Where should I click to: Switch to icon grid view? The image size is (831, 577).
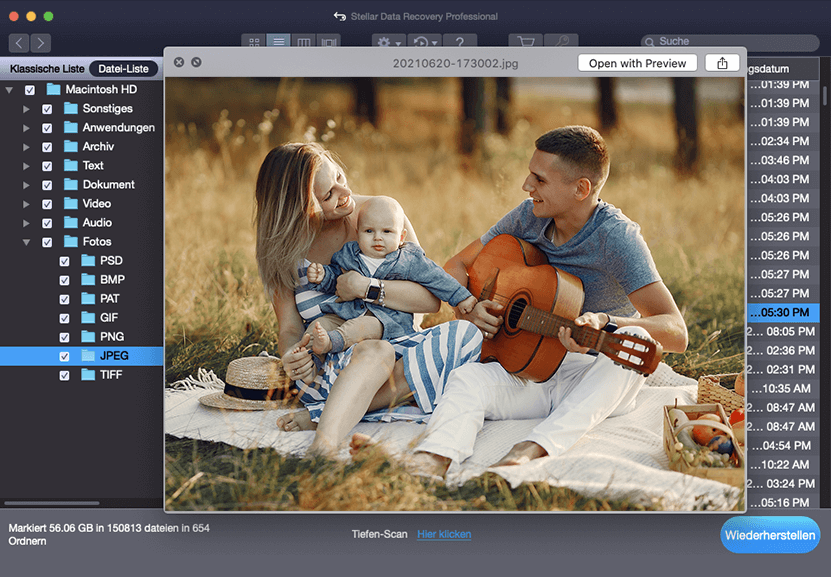click(x=254, y=43)
